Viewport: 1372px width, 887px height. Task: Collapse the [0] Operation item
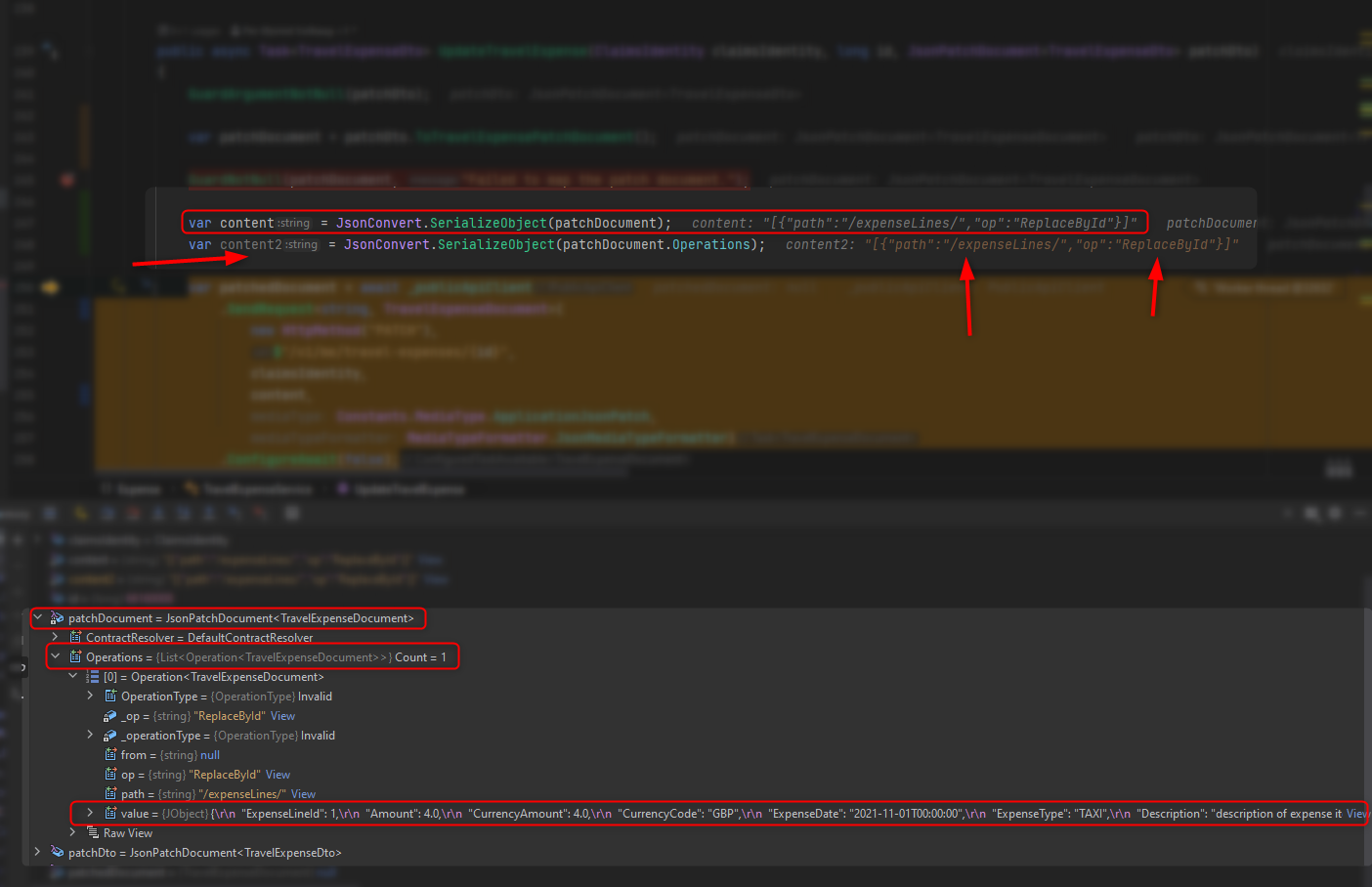point(73,676)
